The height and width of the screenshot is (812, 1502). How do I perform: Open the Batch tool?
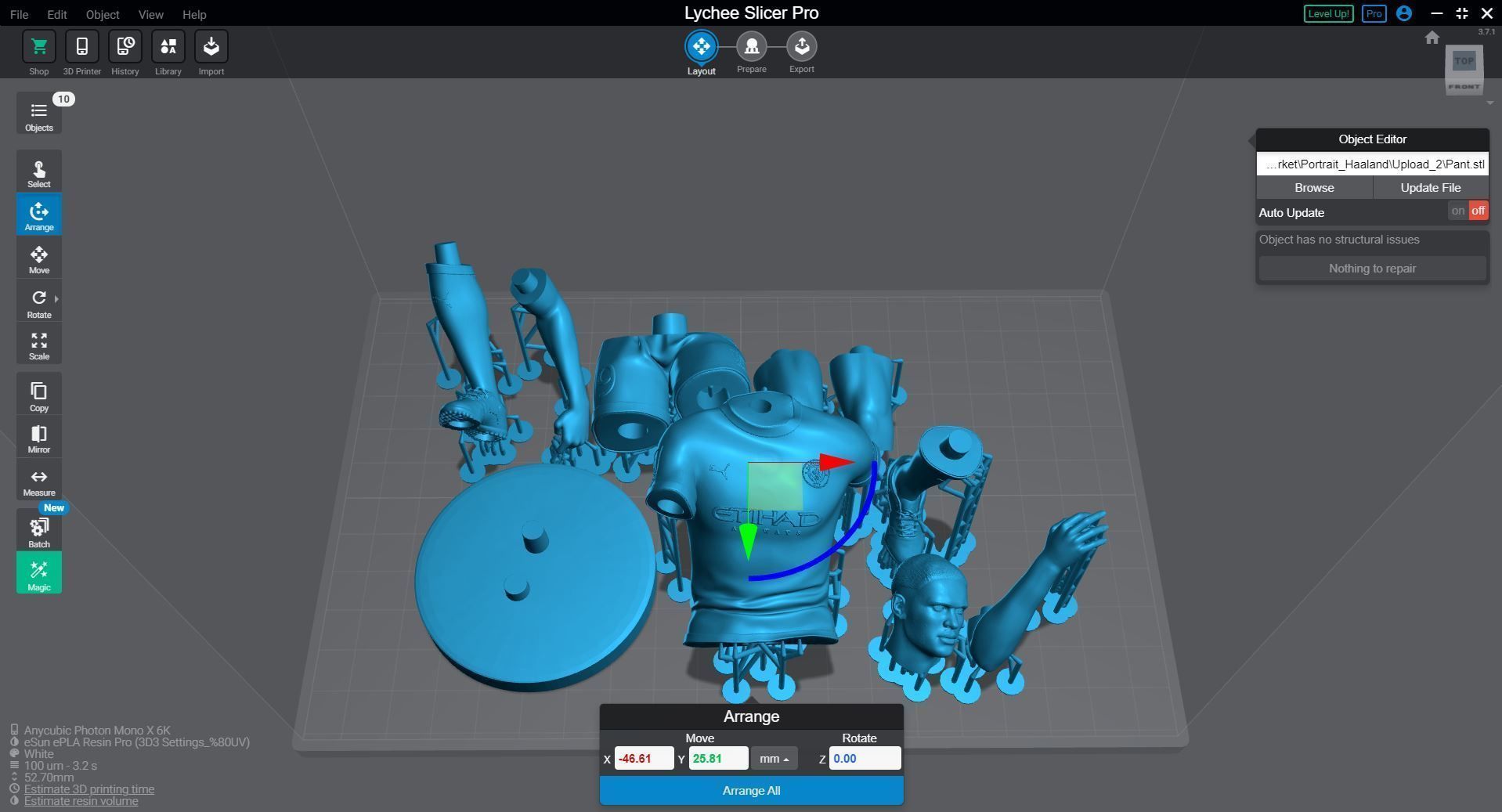38,531
